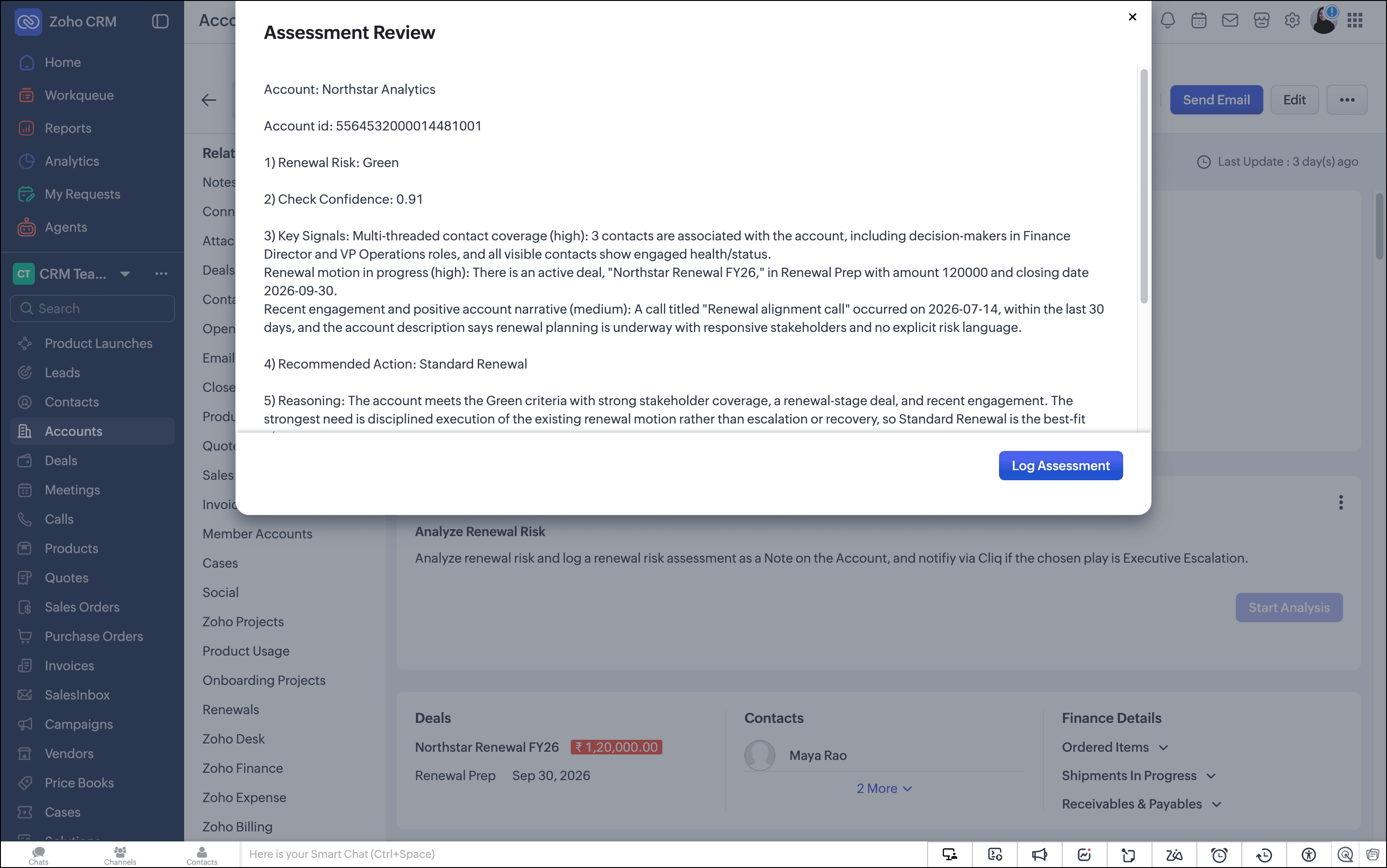
Task: Open Workqueue in the sidebar
Action: 79,95
